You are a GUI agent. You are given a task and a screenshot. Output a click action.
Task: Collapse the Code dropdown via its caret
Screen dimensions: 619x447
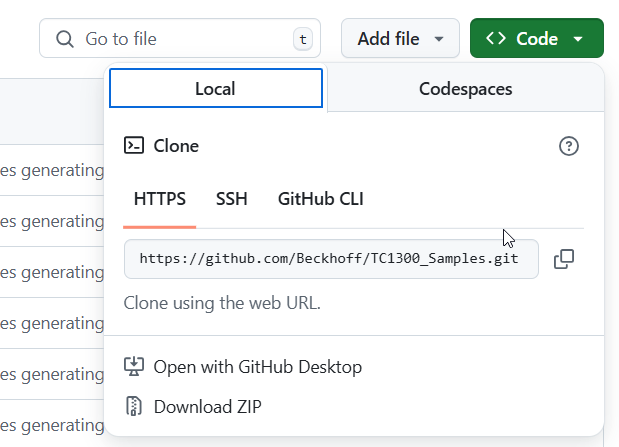click(578, 40)
